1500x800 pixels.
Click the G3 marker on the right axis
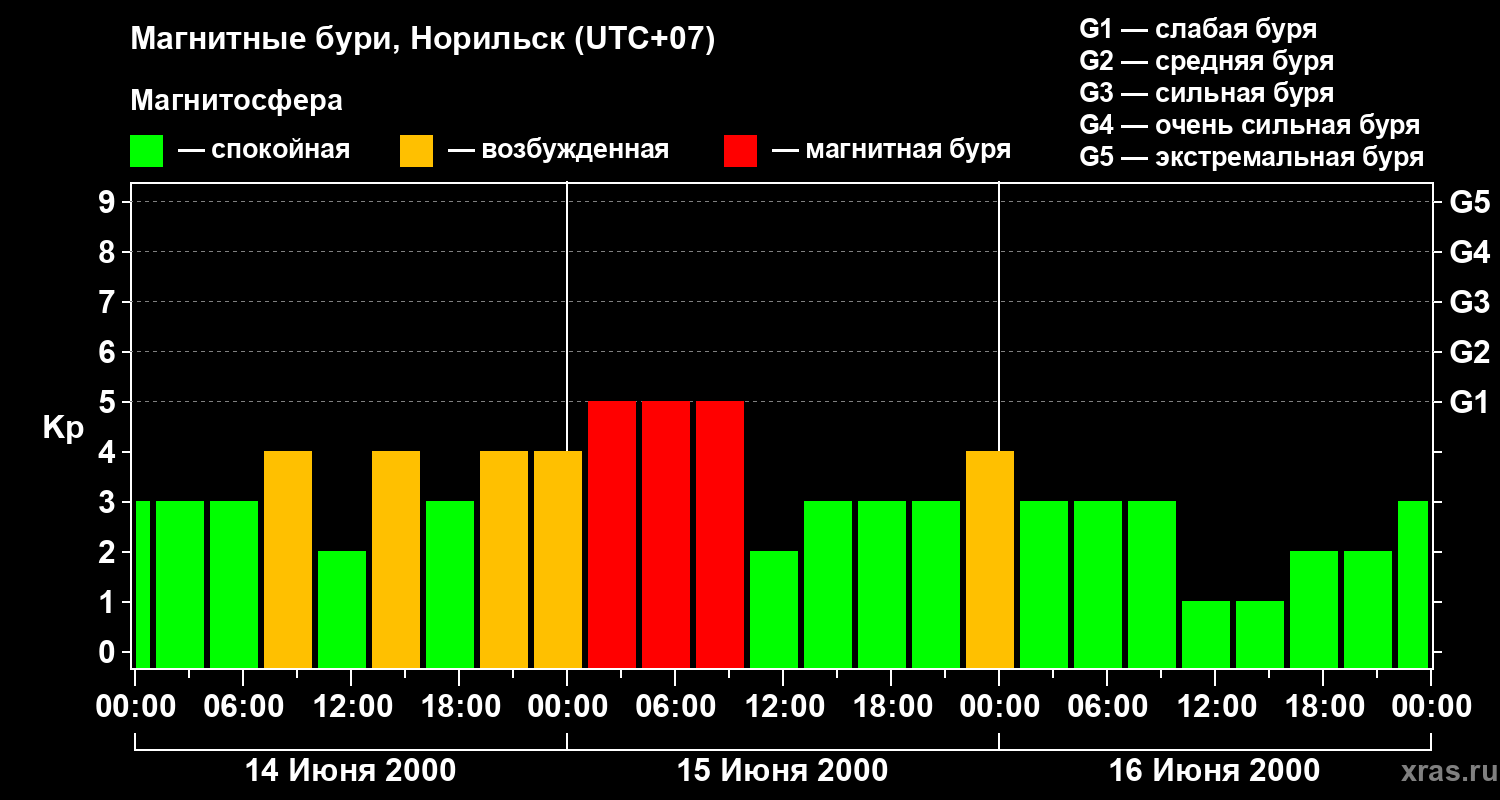pyautogui.click(x=1470, y=302)
